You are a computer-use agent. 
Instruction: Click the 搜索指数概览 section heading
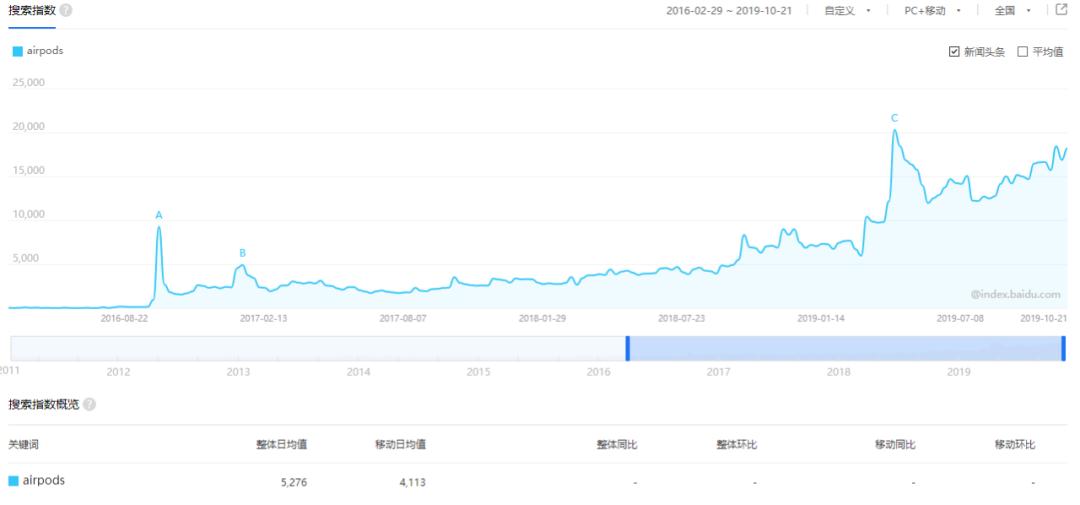[44, 404]
